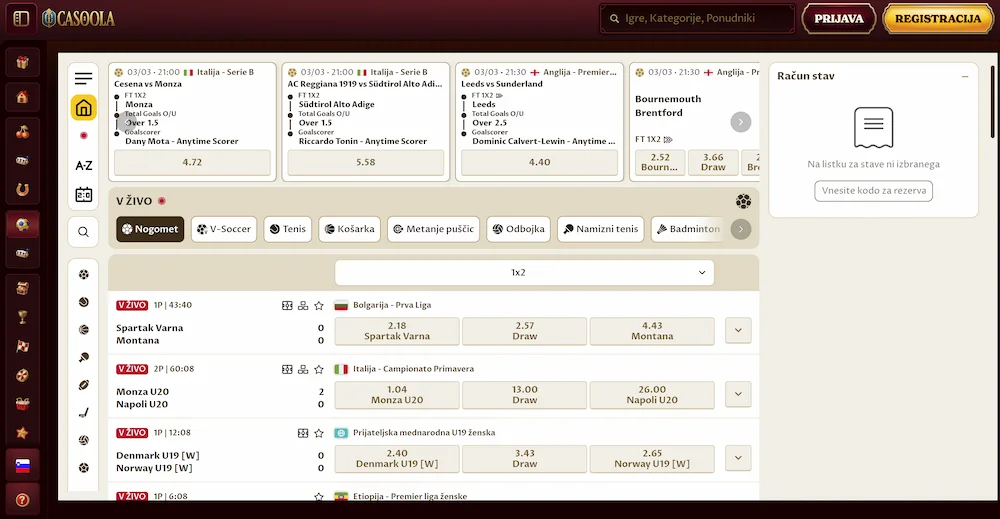Select 2.65 Norway U19 [W] odds
Screen dimensions: 1000x519
pyautogui.click(x=652, y=458)
